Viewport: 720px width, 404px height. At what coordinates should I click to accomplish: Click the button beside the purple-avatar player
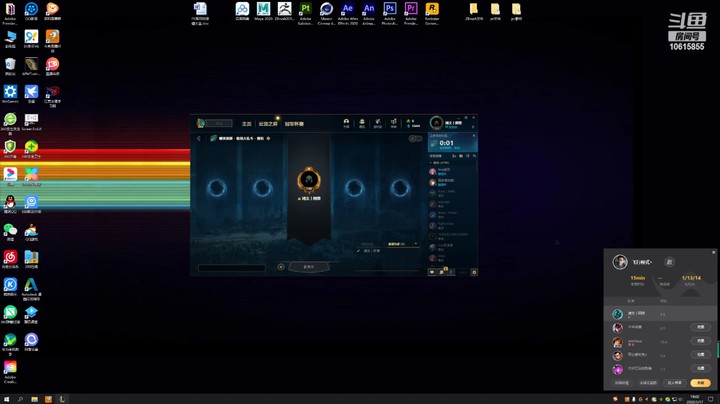(x=701, y=368)
